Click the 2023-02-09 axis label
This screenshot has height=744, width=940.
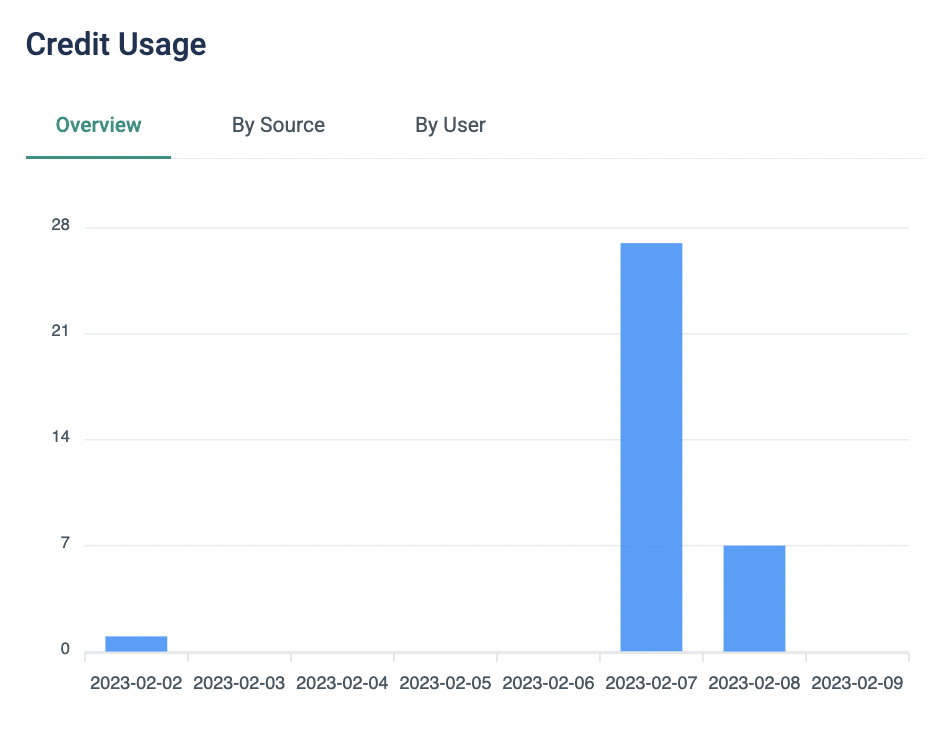[857, 683]
